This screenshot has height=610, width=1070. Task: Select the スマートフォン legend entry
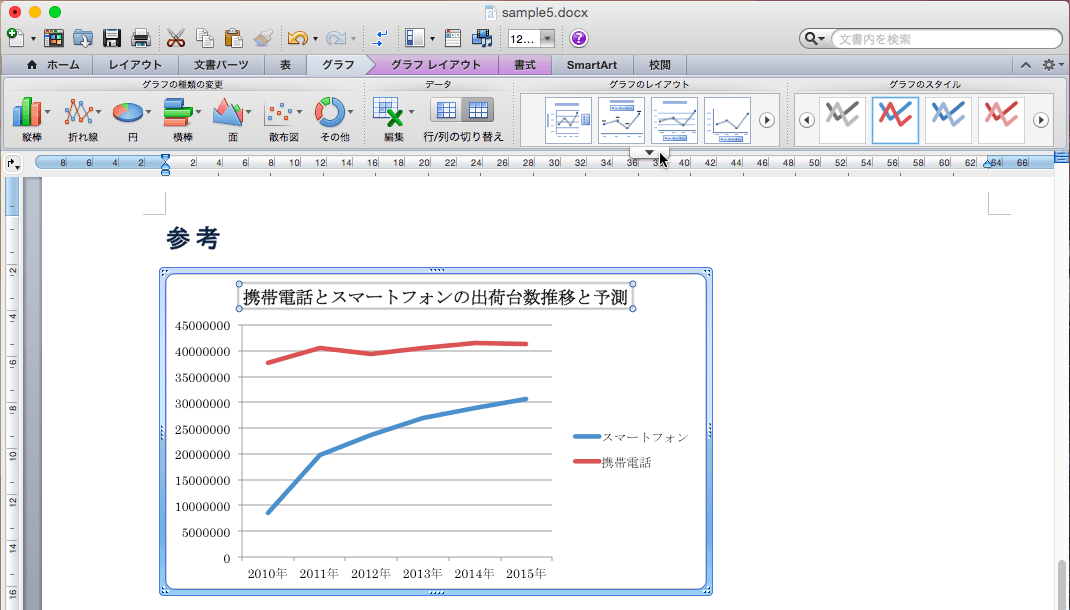pyautogui.click(x=631, y=437)
